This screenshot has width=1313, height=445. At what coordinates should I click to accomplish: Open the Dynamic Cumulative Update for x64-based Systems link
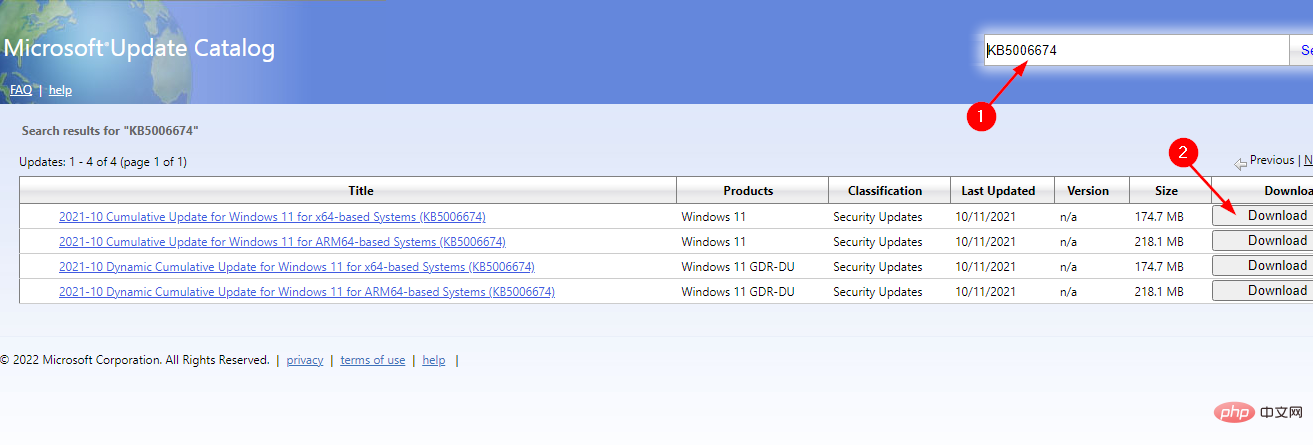pos(296,267)
